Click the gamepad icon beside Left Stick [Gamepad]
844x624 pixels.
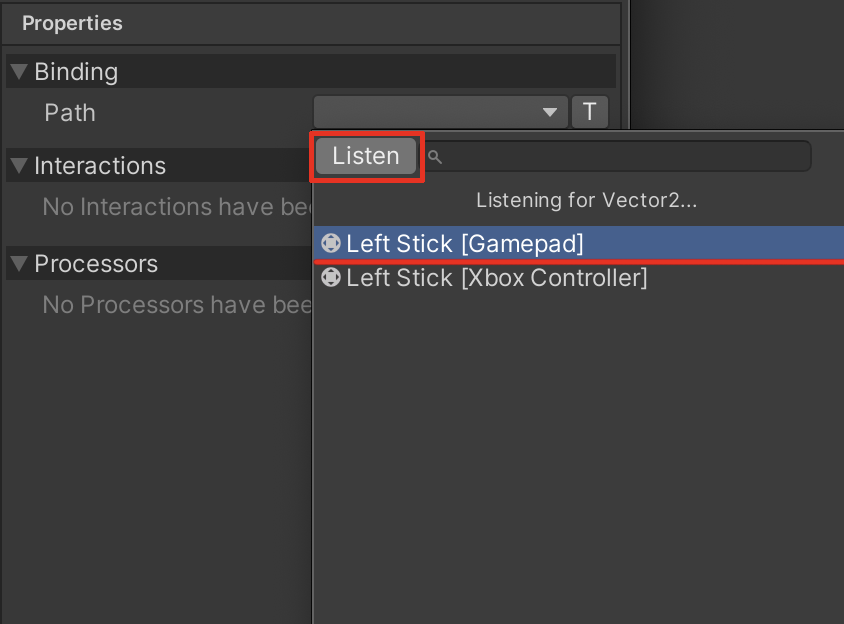click(330, 243)
